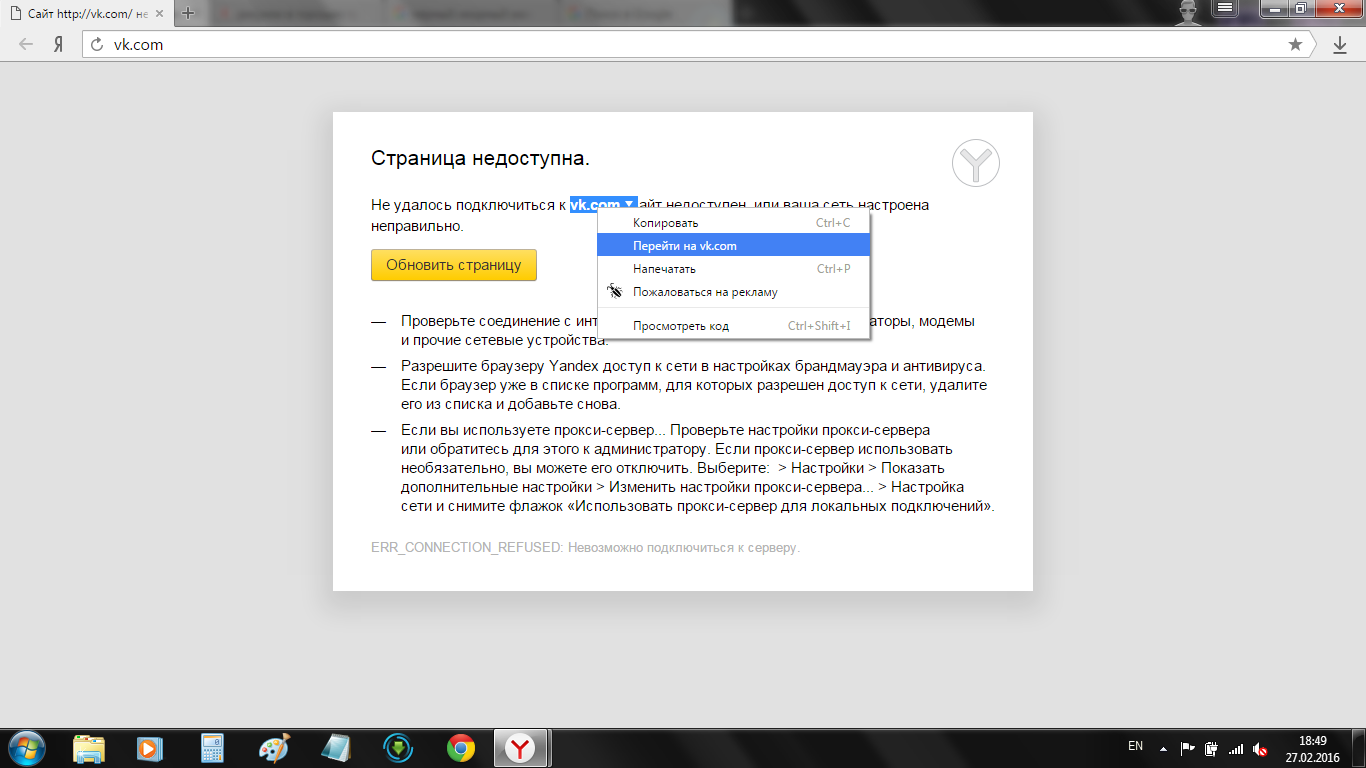Reload the page with the refresh icon
This screenshot has width=1366, height=768.
click(x=94, y=44)
